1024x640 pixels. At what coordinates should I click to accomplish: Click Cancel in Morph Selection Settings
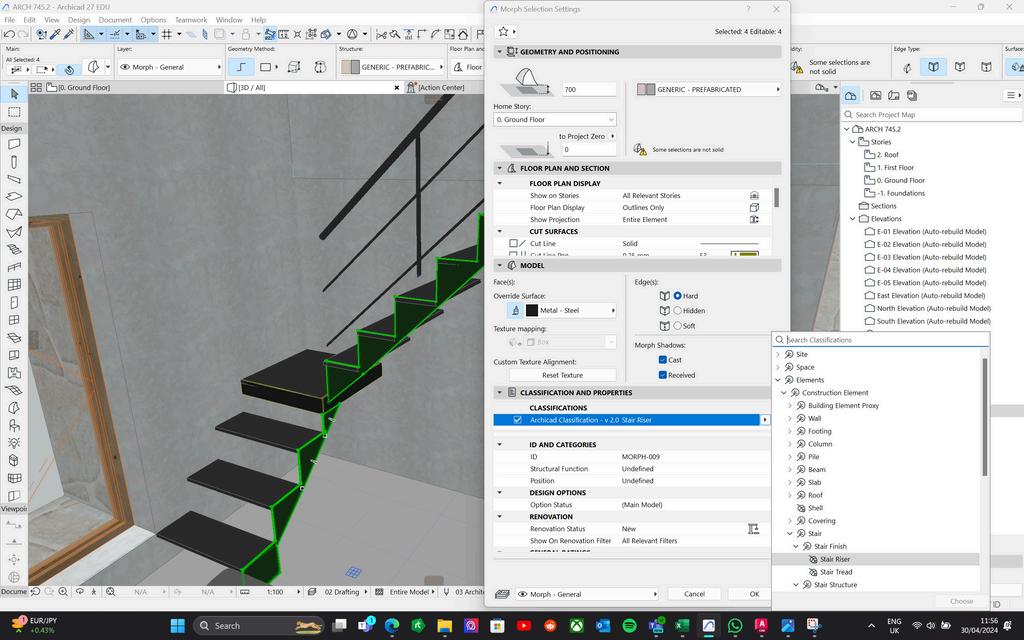(694, 594)
